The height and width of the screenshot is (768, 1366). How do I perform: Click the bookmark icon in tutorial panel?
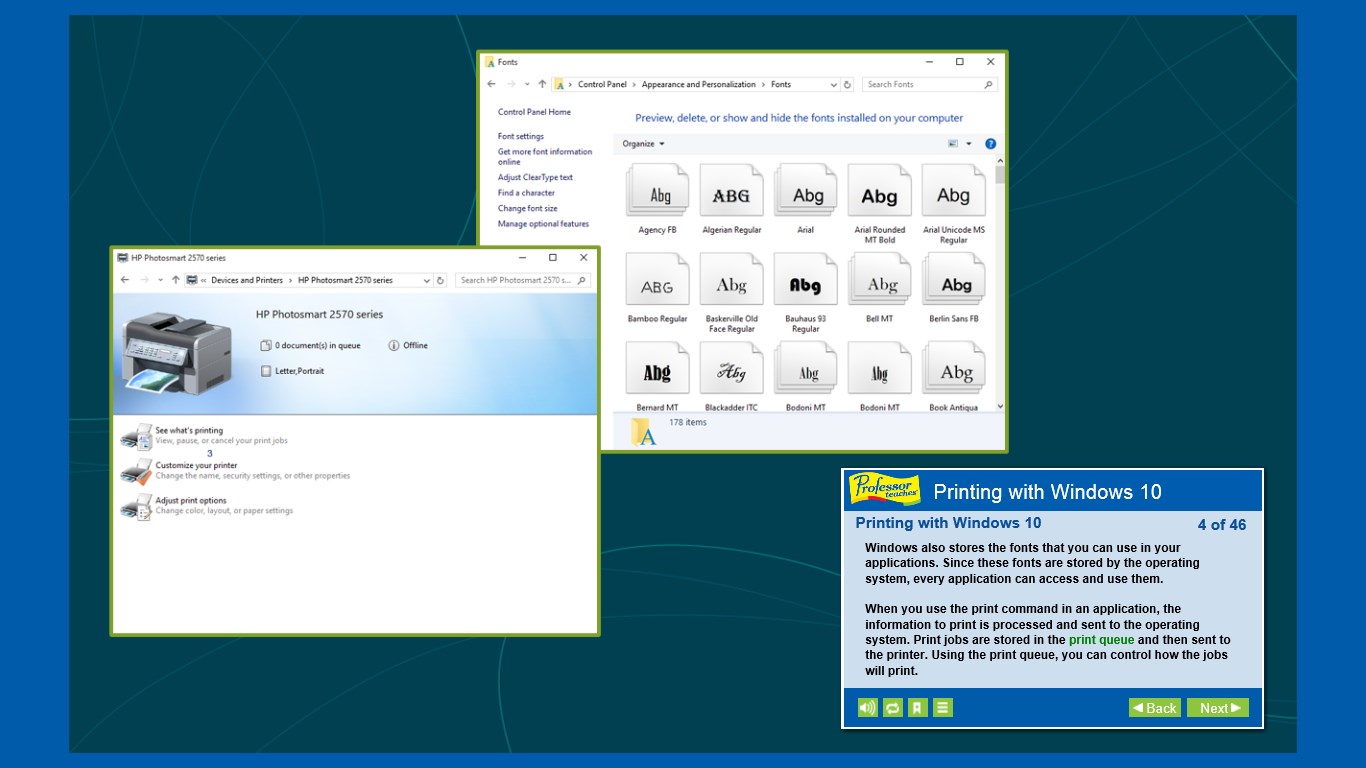pos(918,708)
